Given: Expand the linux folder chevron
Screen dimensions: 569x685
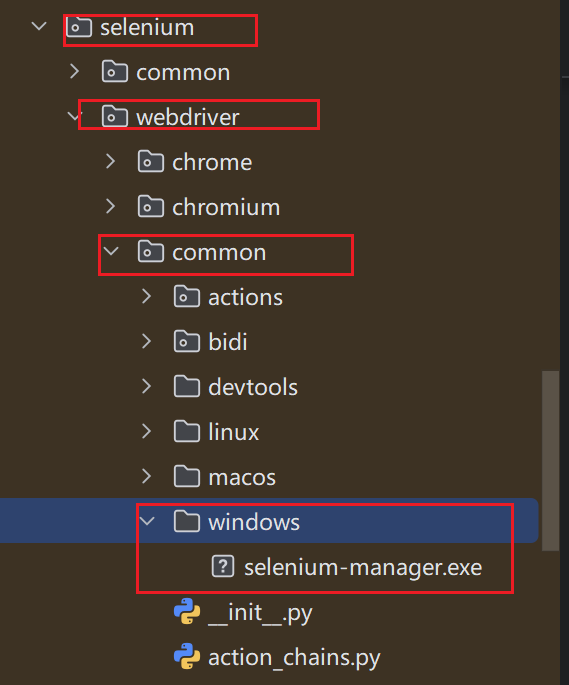Looking at the screenshot, I should [x=147, y=431].
